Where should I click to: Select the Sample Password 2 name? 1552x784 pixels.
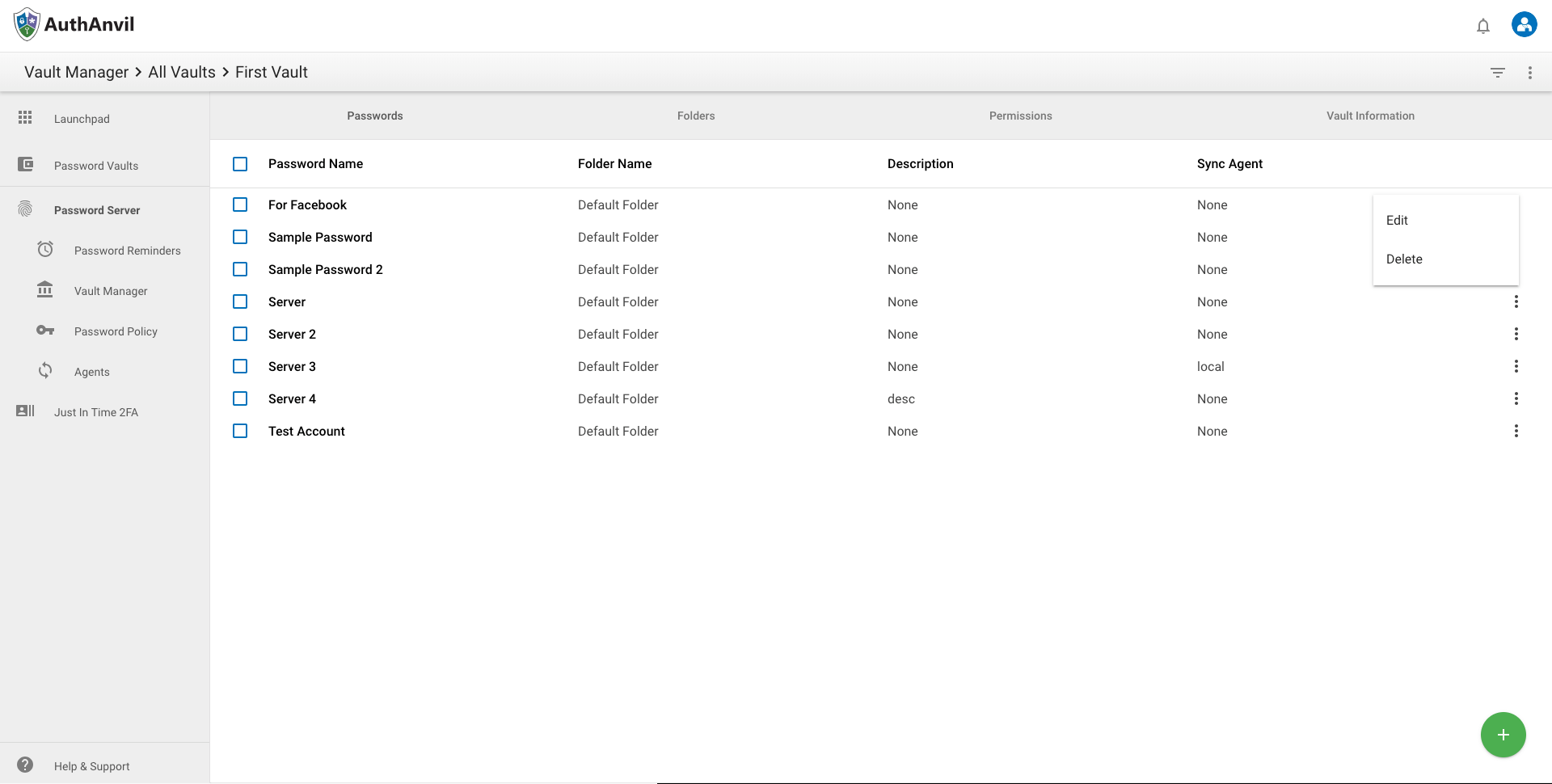(x=325, y=269)
